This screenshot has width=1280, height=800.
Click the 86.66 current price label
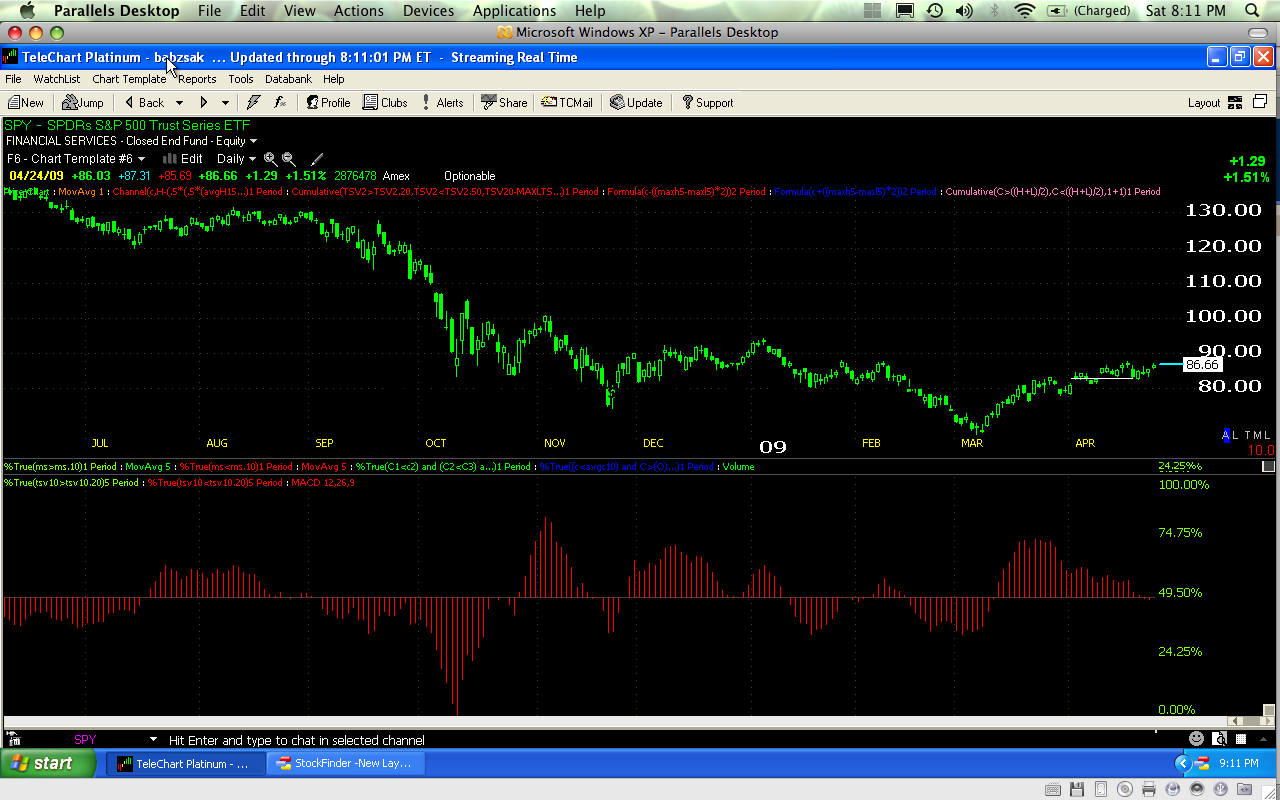pos(1202,365)
